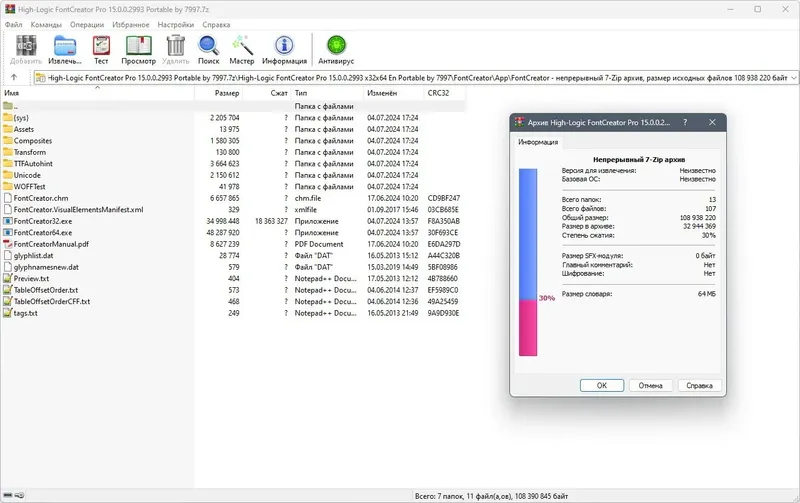Click the Извлечь toolbar icon
The width and height of the screenshot is (800, 503).
click(x=65, y=45)
